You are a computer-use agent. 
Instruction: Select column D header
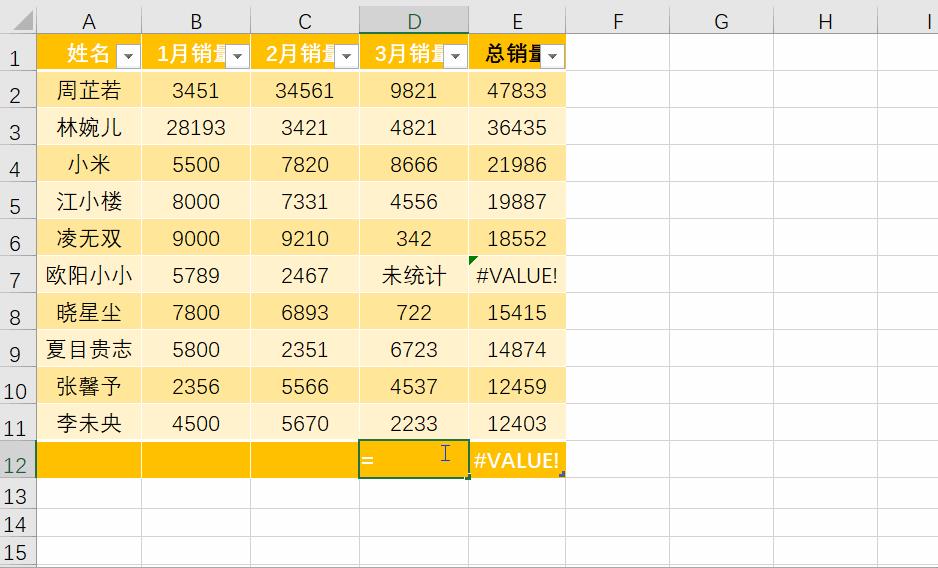414,21
